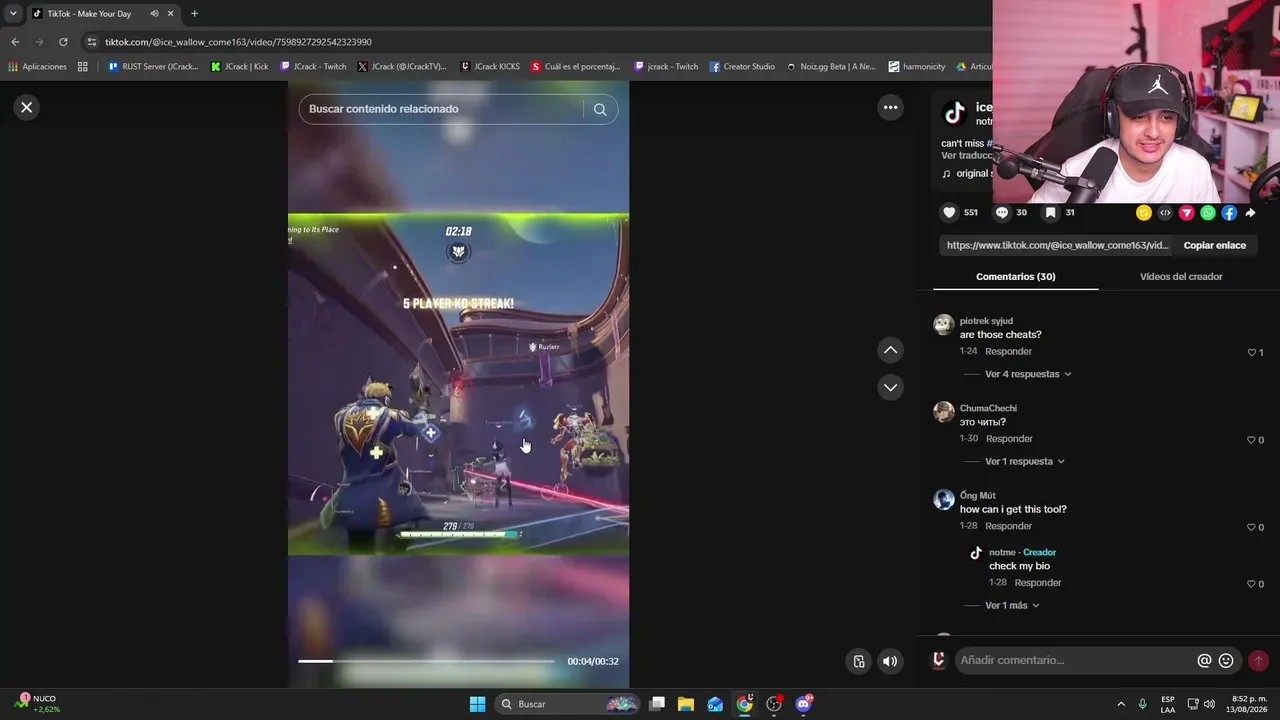Open comments via the speech bubble icon
The width and height of the screenshot is (1280, 720).
pos(1002,212)
